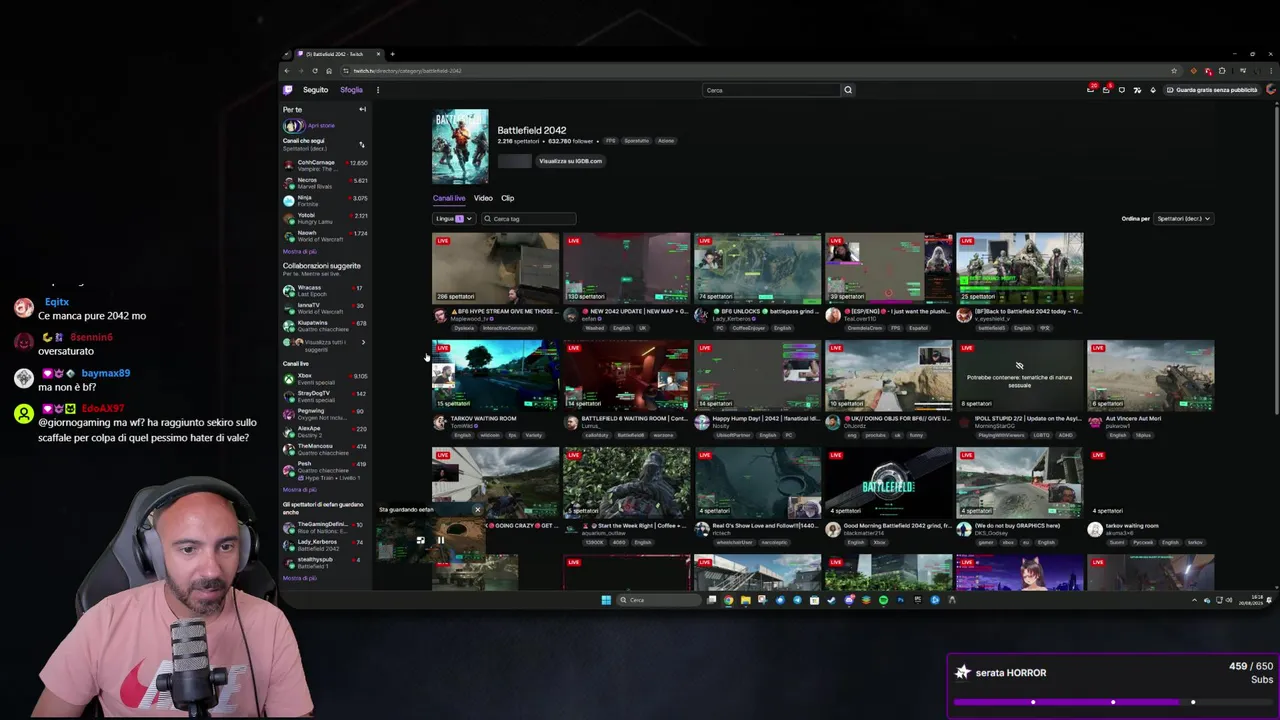Click Mostra di più under followed channels
This screenshot has height=720, width=1280.
click(299, 251)
